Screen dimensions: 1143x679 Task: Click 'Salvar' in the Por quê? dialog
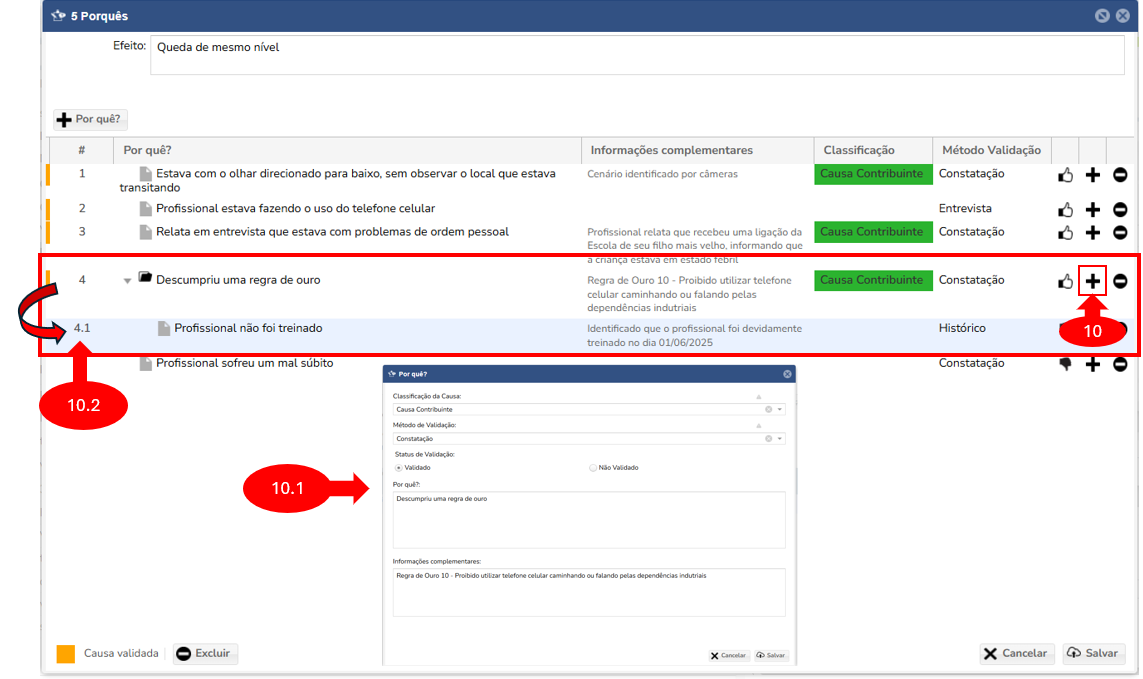[x=771, y=656]
